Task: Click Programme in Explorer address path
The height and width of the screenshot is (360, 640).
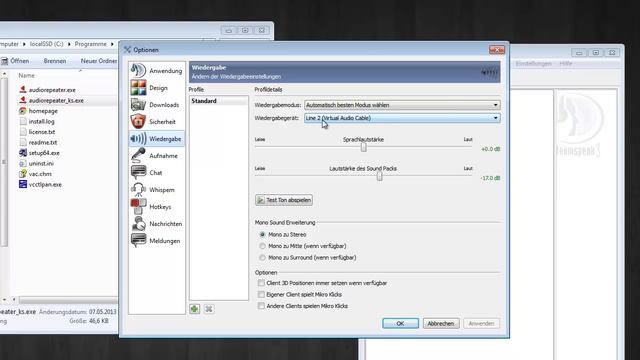Action: (x=91, y=44)
